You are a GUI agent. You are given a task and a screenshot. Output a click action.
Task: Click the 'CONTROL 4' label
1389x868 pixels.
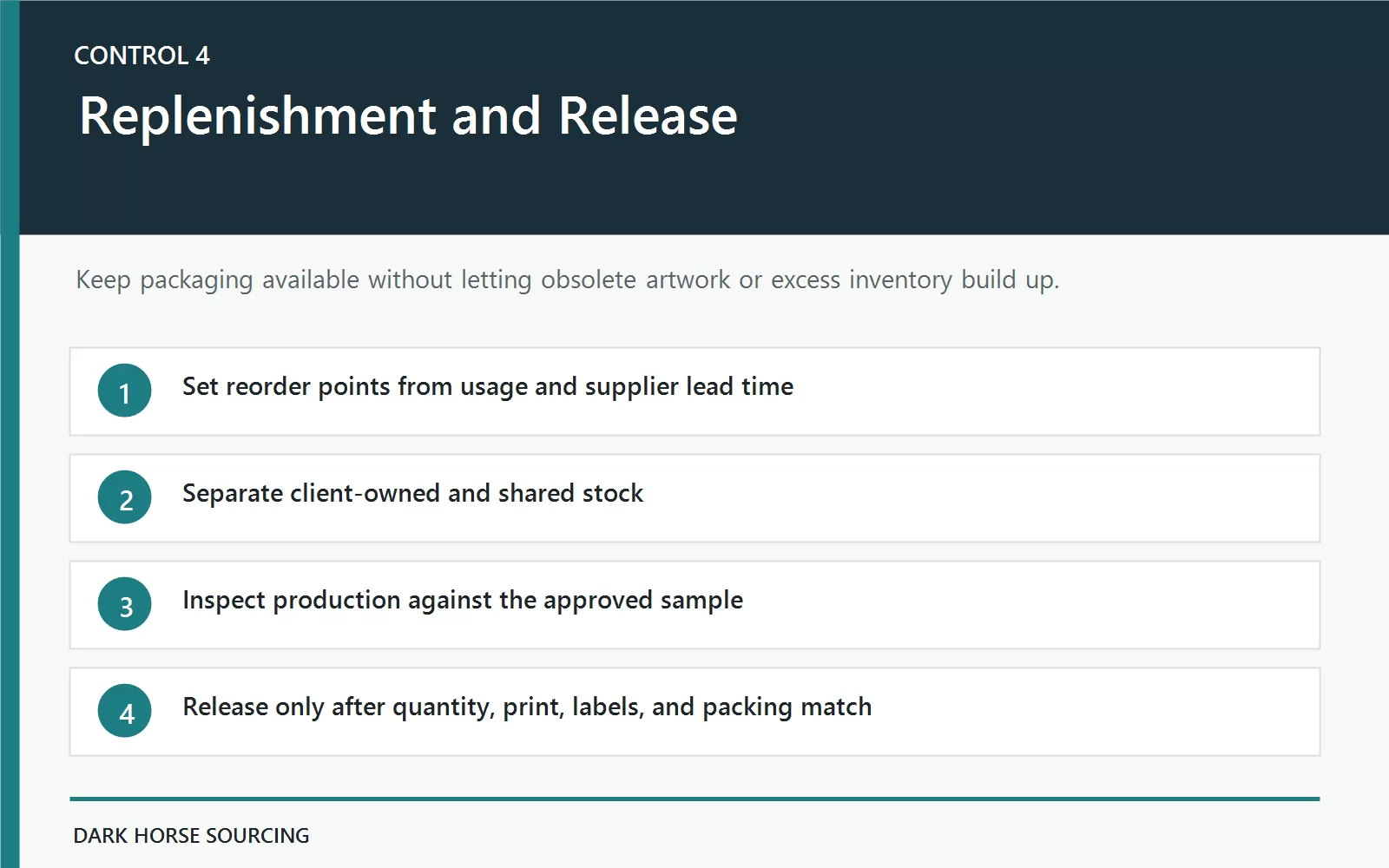click(x=142, y=56)
